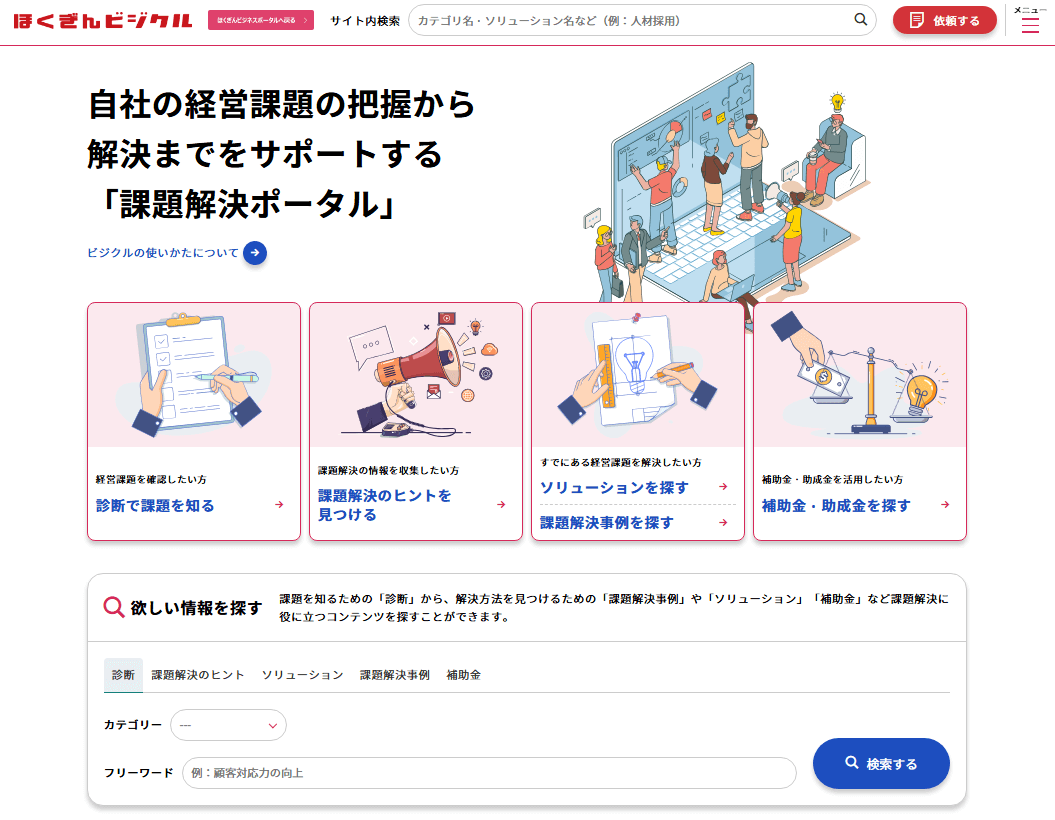
Task: Click the red 依頼する button
Action: [945, 20]
